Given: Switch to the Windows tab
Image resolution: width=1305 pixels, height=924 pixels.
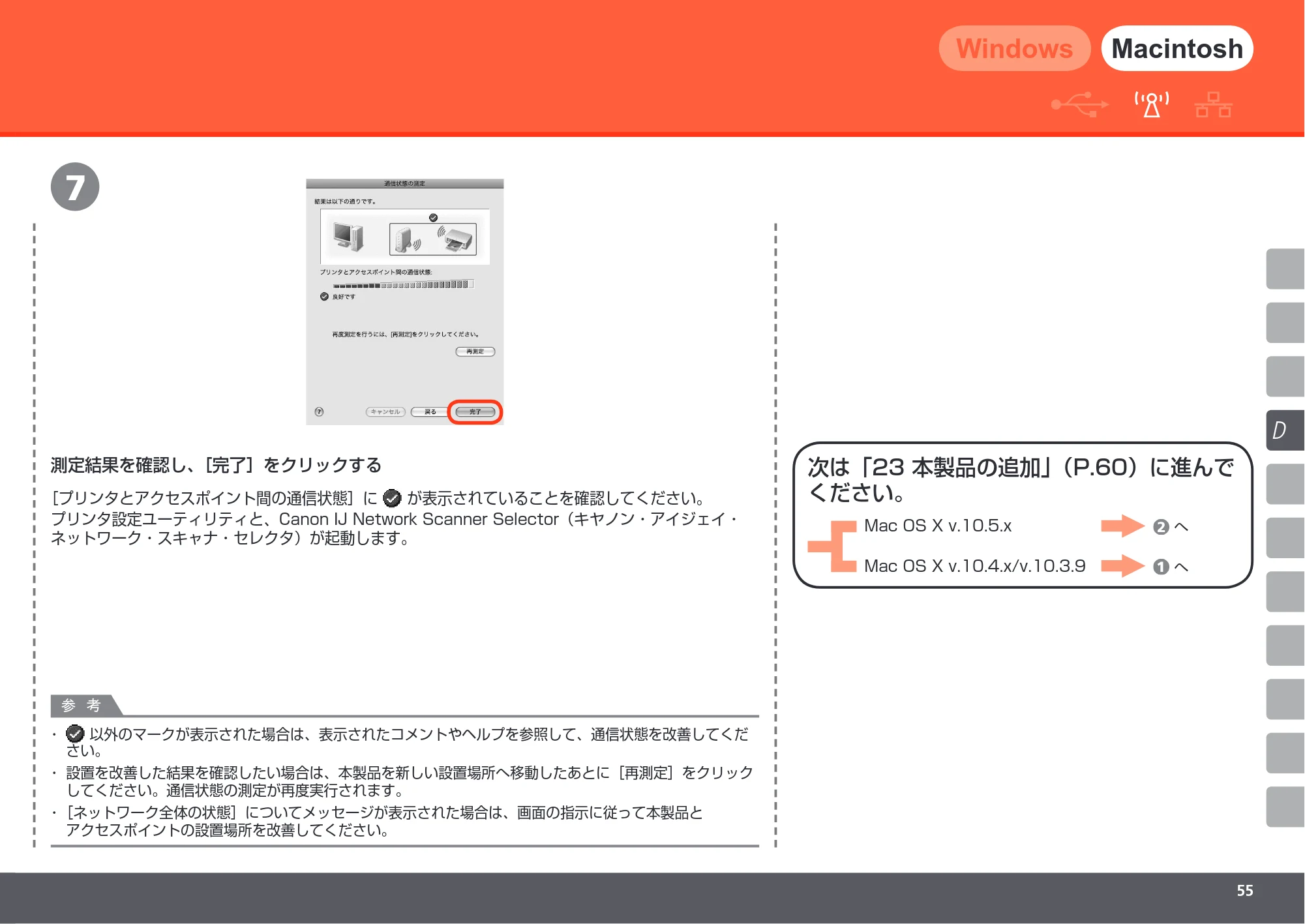Looking at the screenshot, I should coord(1014,48).
